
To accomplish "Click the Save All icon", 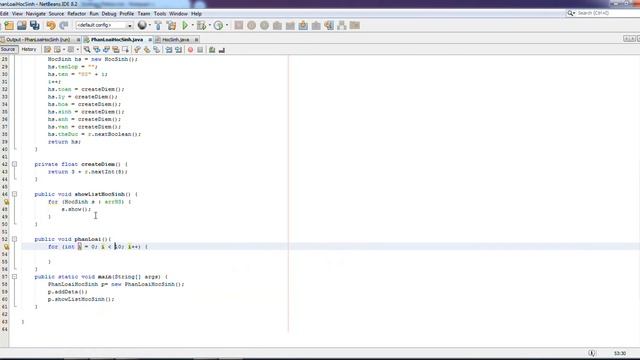I will pos(35,25).
